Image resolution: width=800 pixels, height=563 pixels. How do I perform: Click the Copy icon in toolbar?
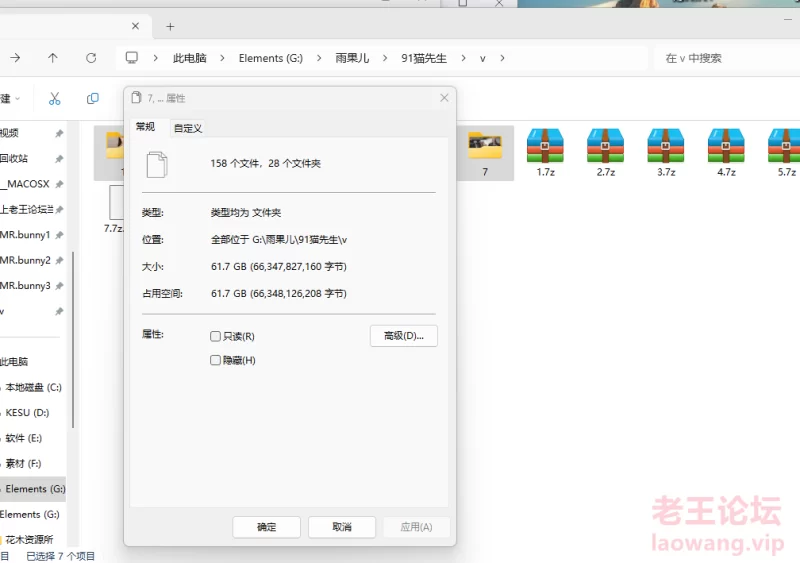[93, 98]
